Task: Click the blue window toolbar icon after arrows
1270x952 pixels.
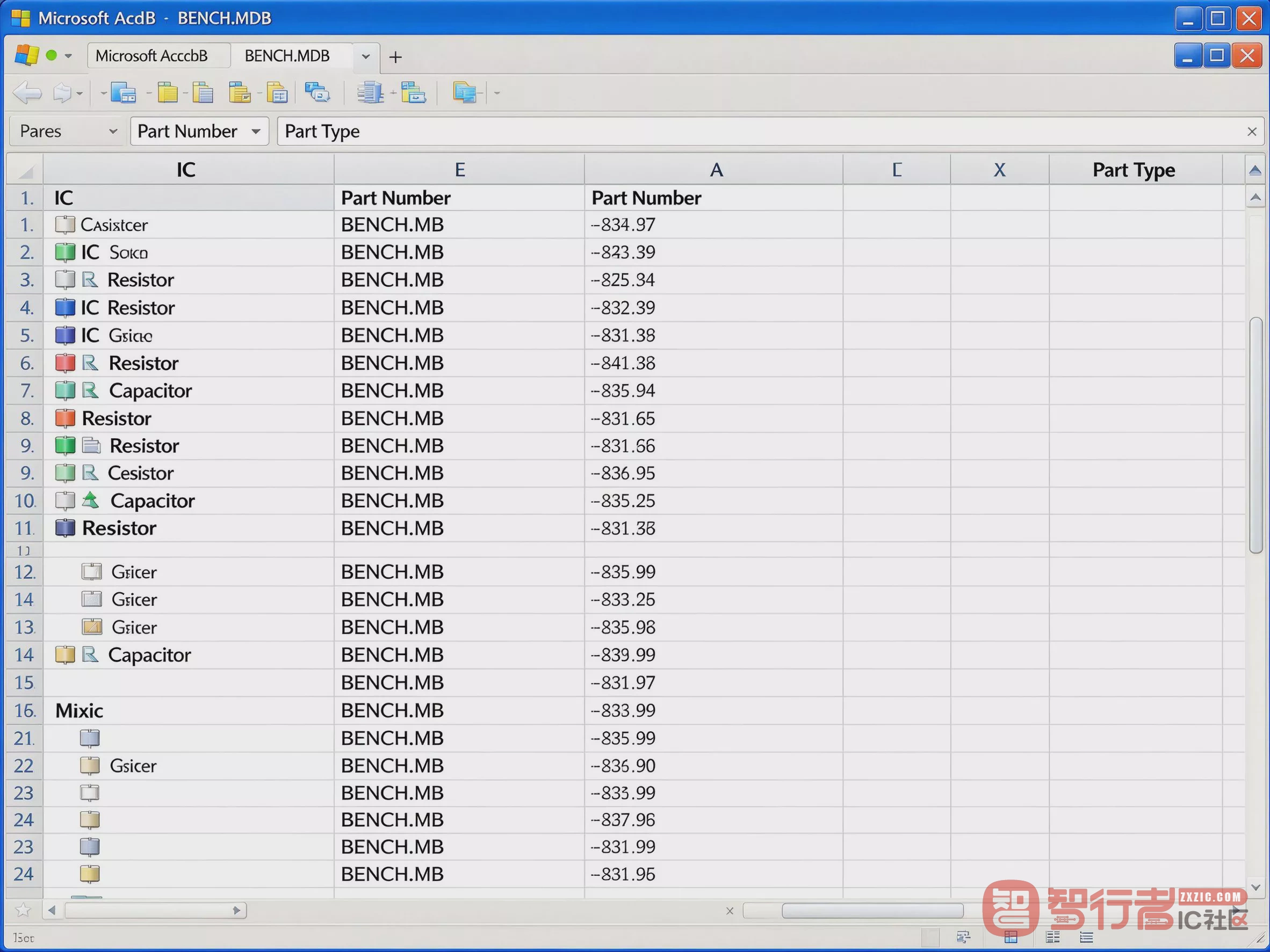Action: tap(124, 92)
